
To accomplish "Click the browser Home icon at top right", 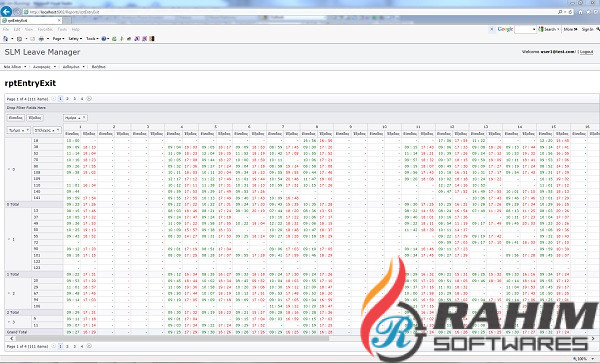I will pos(580,12).
